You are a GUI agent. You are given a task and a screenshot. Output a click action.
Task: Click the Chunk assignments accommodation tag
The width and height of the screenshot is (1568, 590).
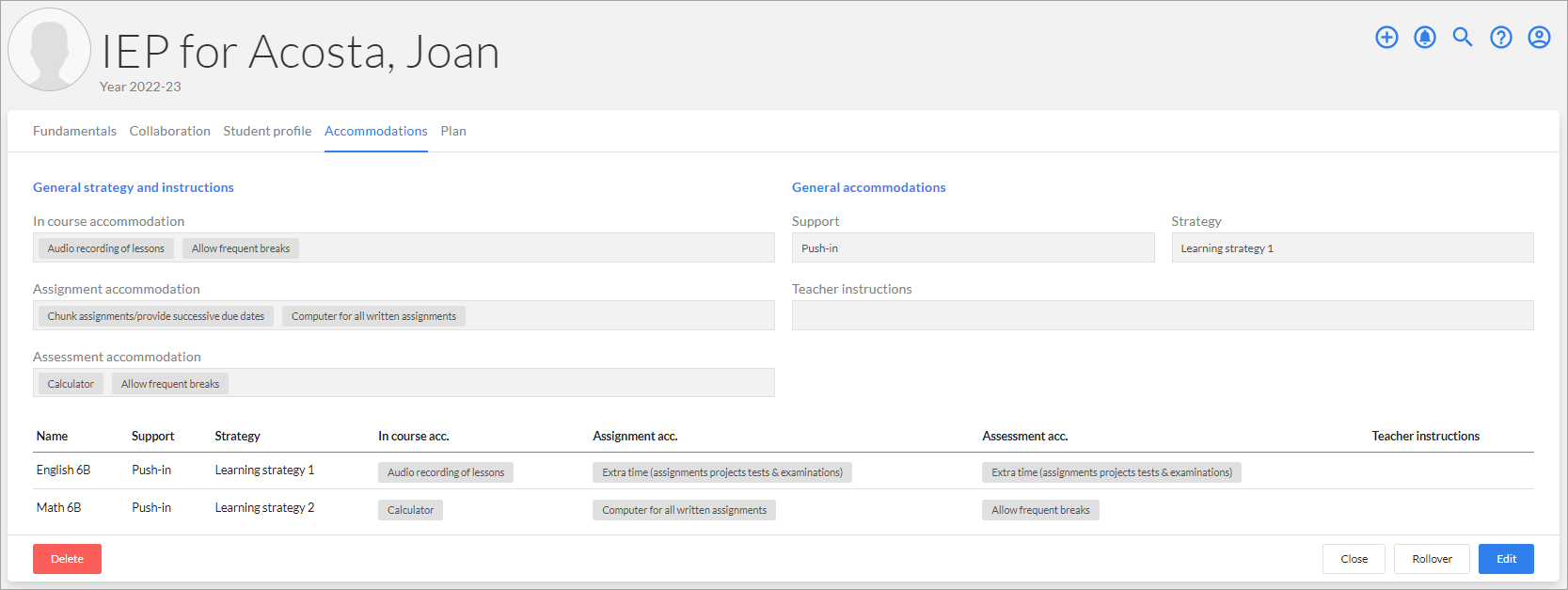coord(156,316)
